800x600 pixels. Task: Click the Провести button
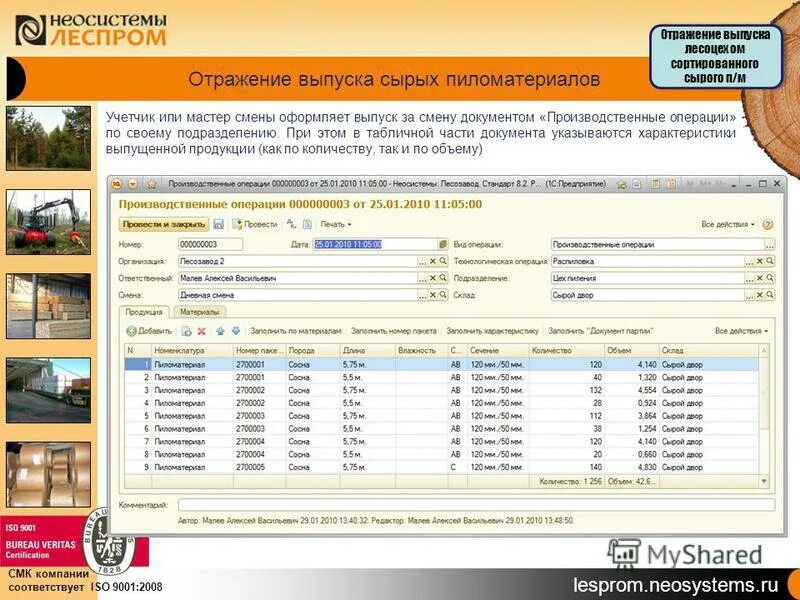255,224
